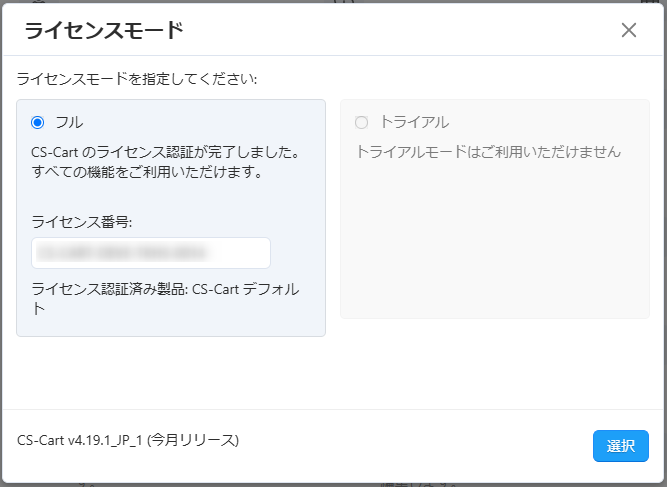Click the blank space below the mode panels
667x487 pixels.
click(333, 372)
